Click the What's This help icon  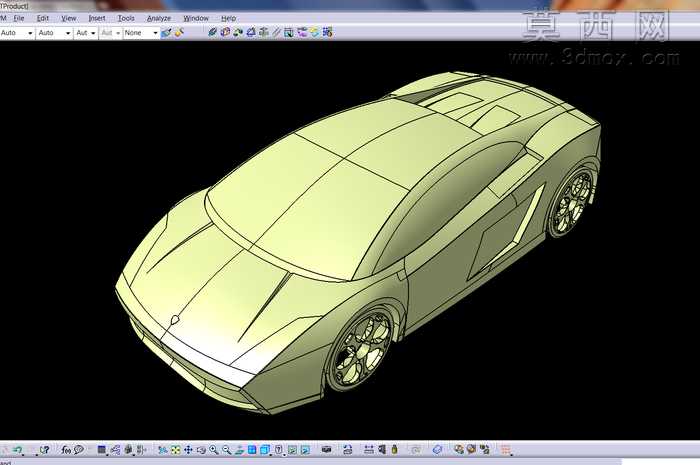[x=44, y=450]
